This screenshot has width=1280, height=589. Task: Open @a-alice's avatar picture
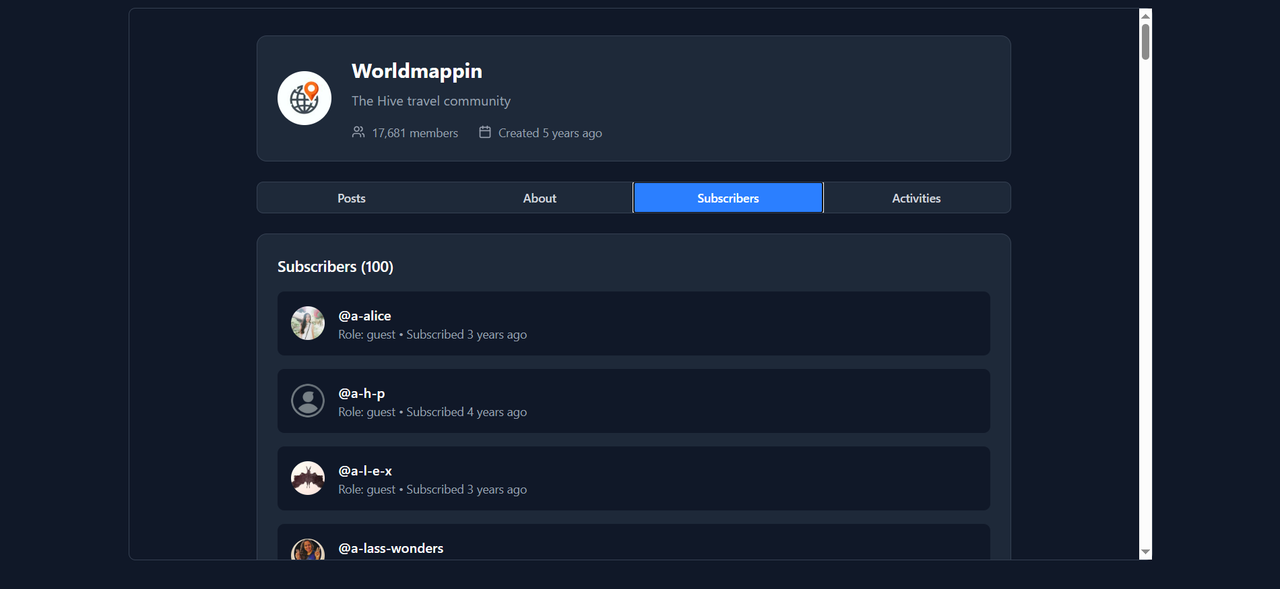308,323
